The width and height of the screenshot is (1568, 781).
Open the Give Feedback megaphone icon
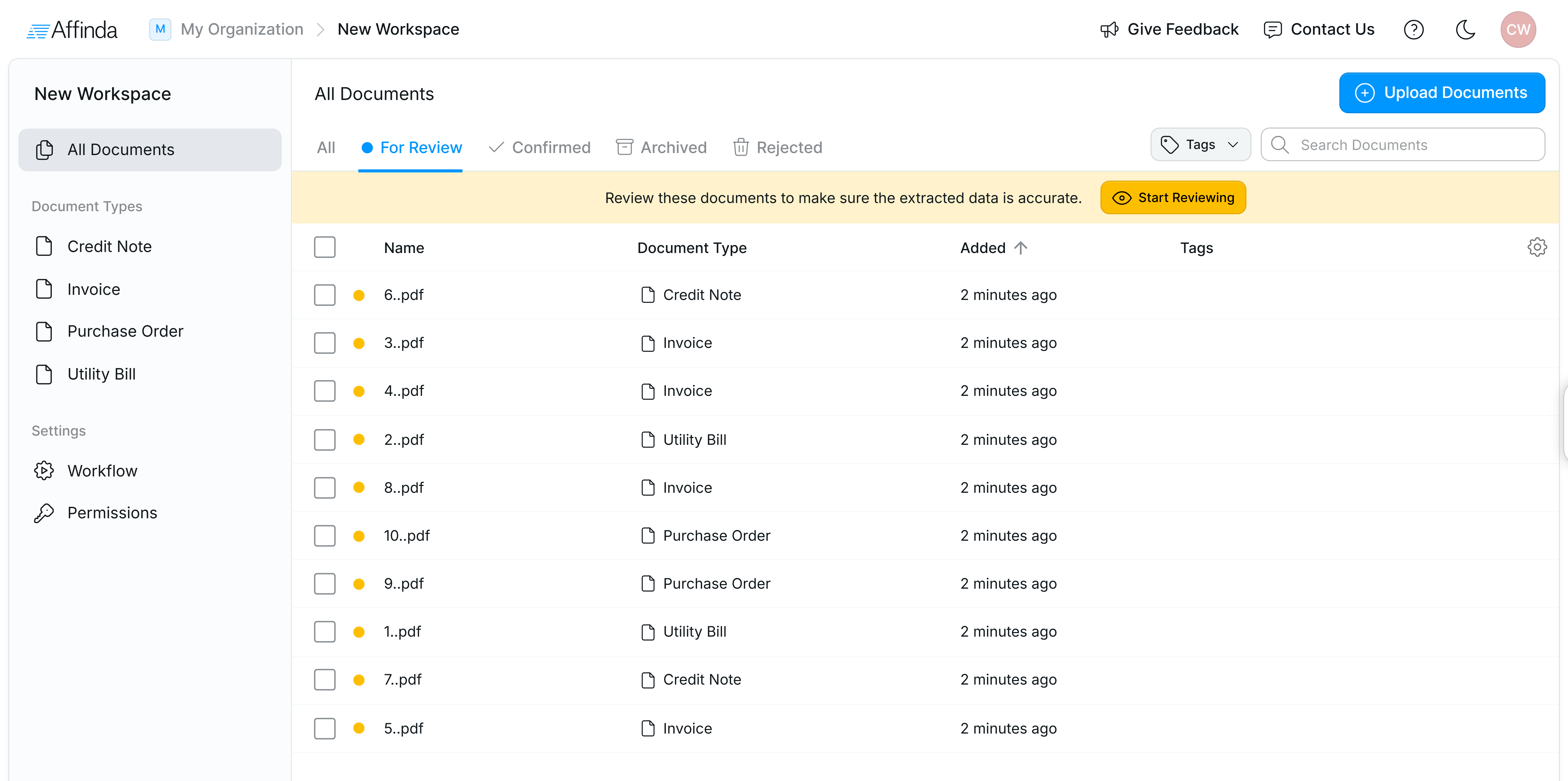[1109, 29]
